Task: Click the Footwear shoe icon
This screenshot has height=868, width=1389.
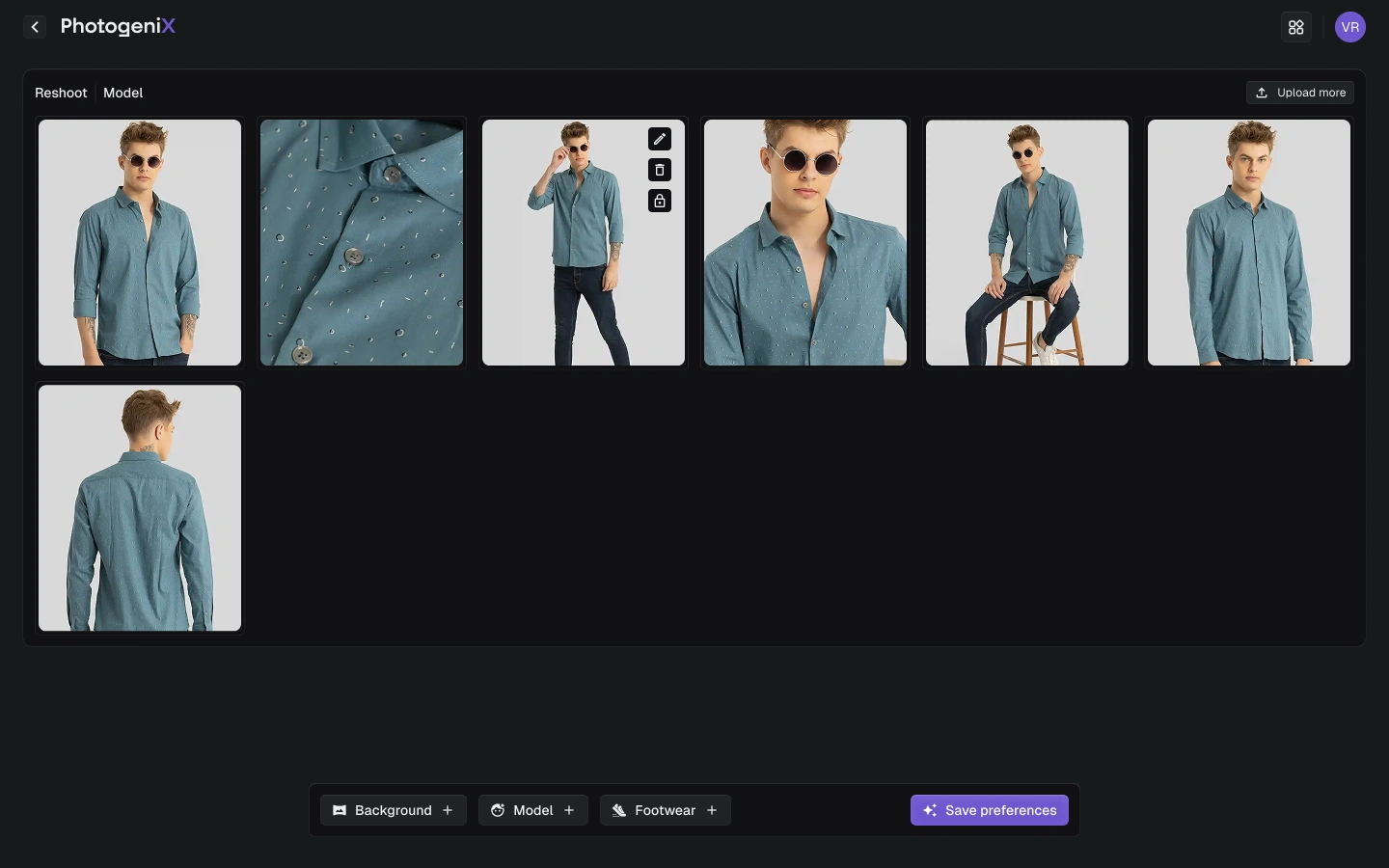Action: [619, 810]
